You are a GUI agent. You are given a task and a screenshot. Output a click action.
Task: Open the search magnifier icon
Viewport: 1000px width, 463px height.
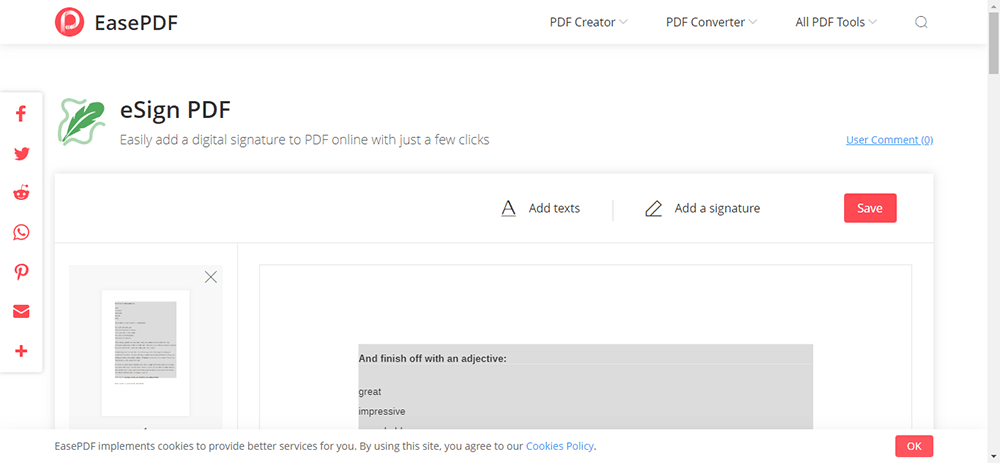(921, 22)
